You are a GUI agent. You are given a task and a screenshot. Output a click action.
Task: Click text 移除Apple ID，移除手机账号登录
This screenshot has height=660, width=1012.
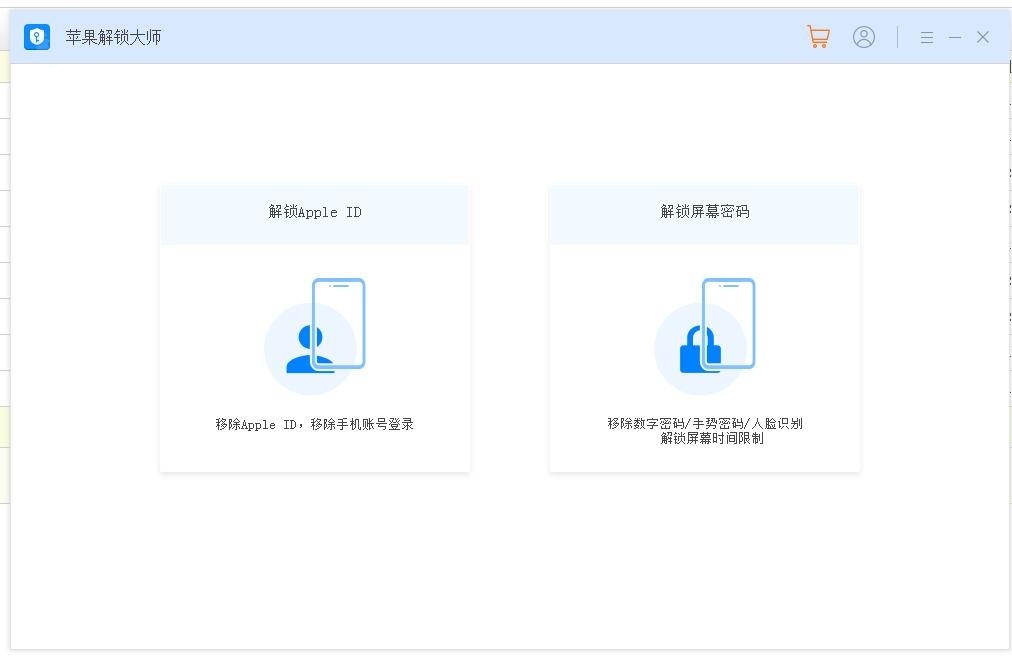(315, 424)
